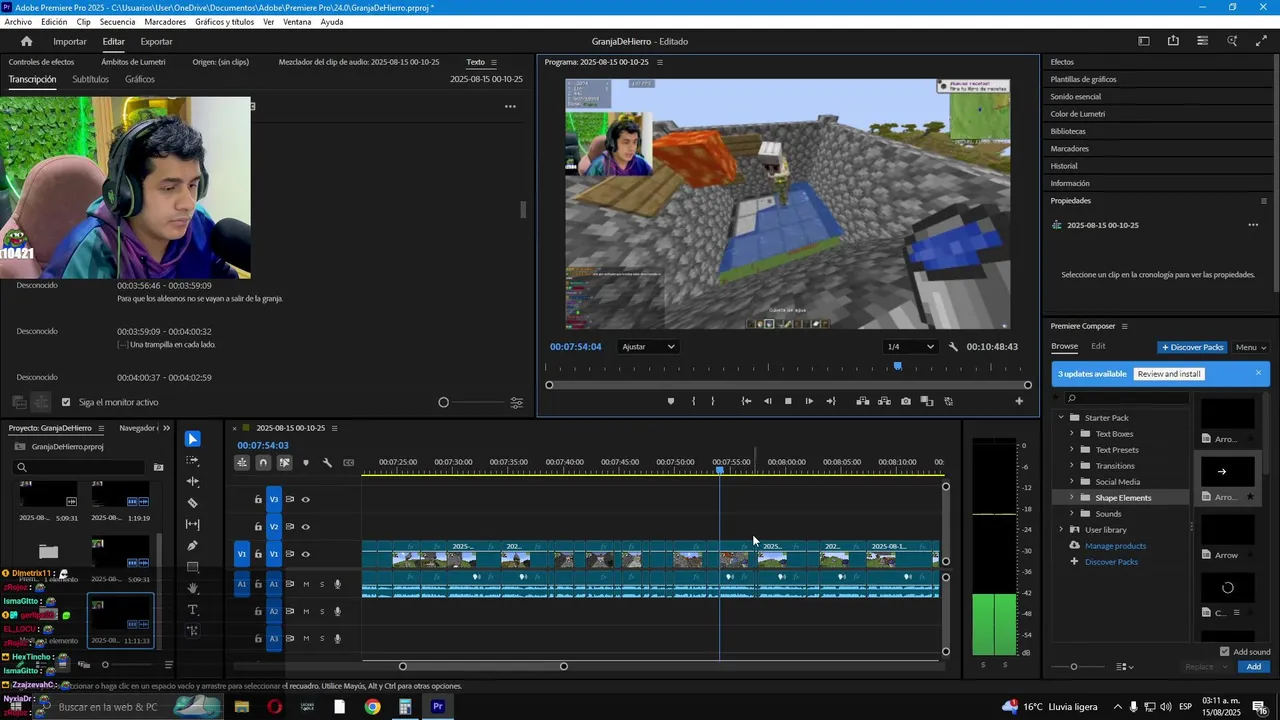Click the Add button in Composer
The width and height of the screenshot is (1280, 720).
[1254, 667]
